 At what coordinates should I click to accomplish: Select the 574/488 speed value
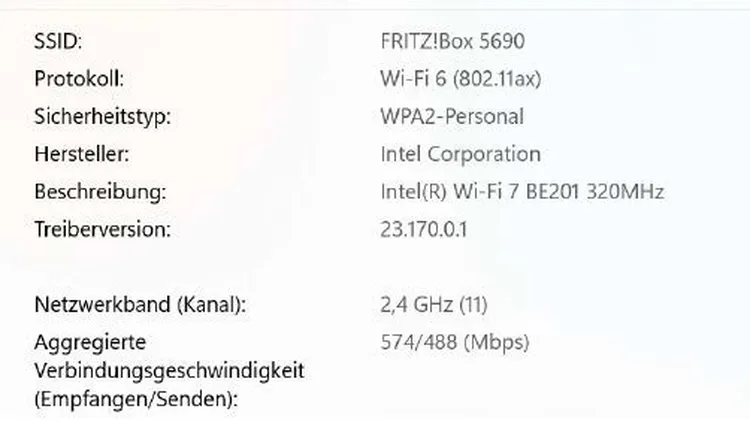point(419,342)
